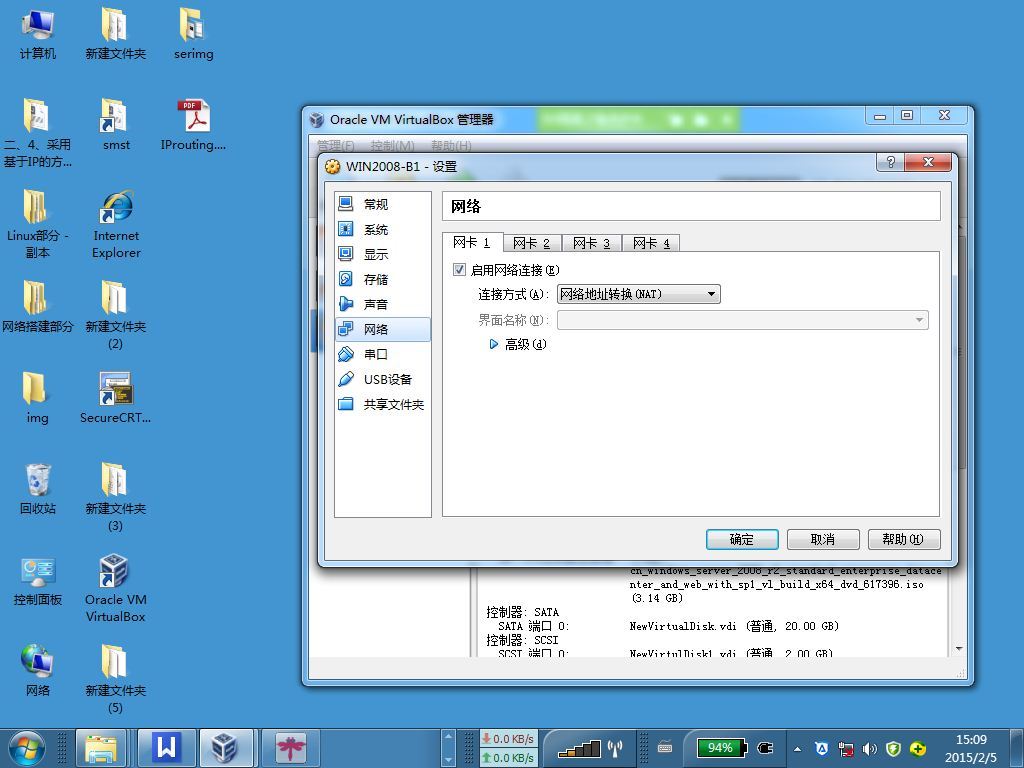Open the 帮助 menu in VirtualBox manager

451,145
